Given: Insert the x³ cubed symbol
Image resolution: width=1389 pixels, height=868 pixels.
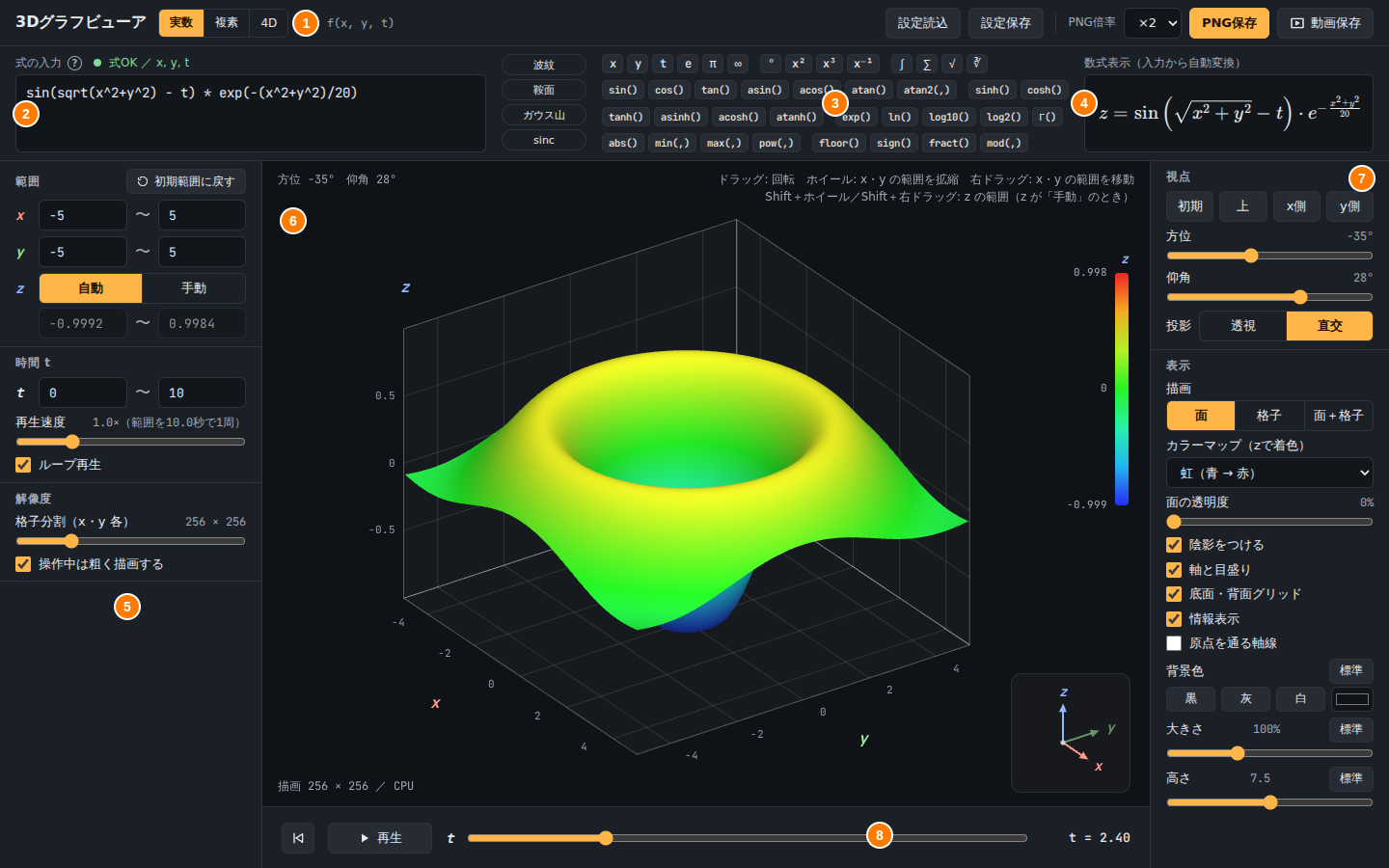Looking at the screenshot, I should pyautogui.click(x=829, y=64).
